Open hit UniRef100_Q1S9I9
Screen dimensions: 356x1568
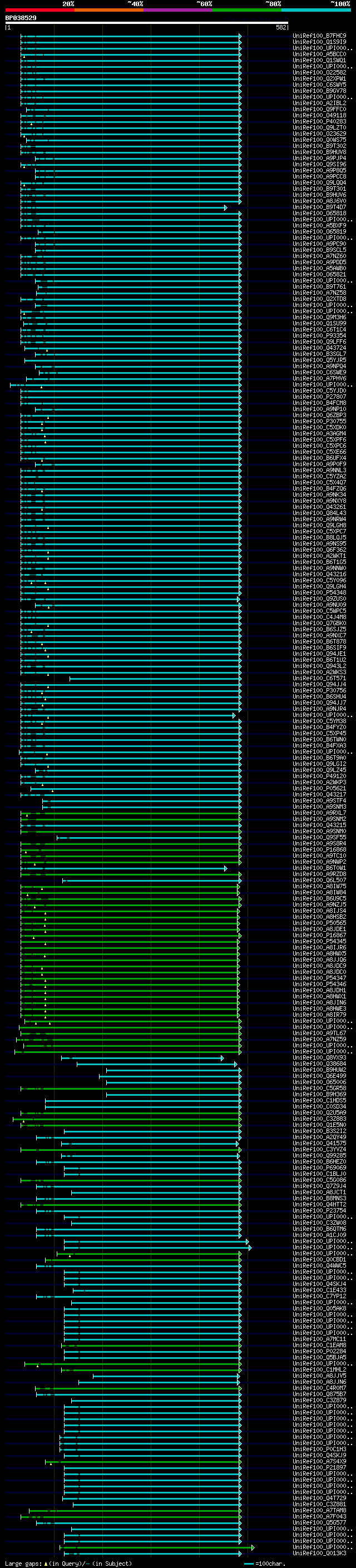pyautogui.click(x=319, y=42)
